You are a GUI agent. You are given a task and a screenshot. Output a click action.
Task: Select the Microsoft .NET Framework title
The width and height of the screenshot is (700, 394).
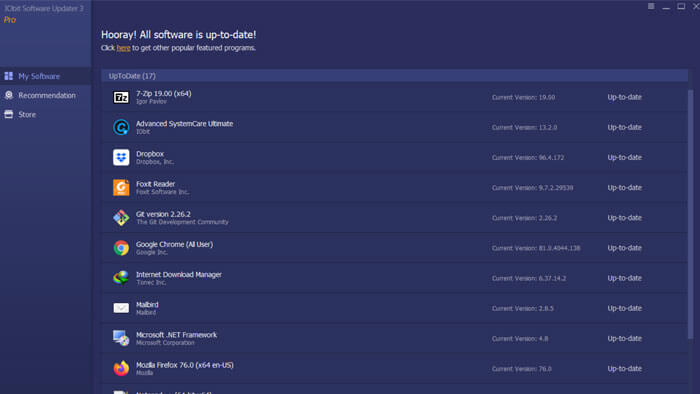[176, 335]
